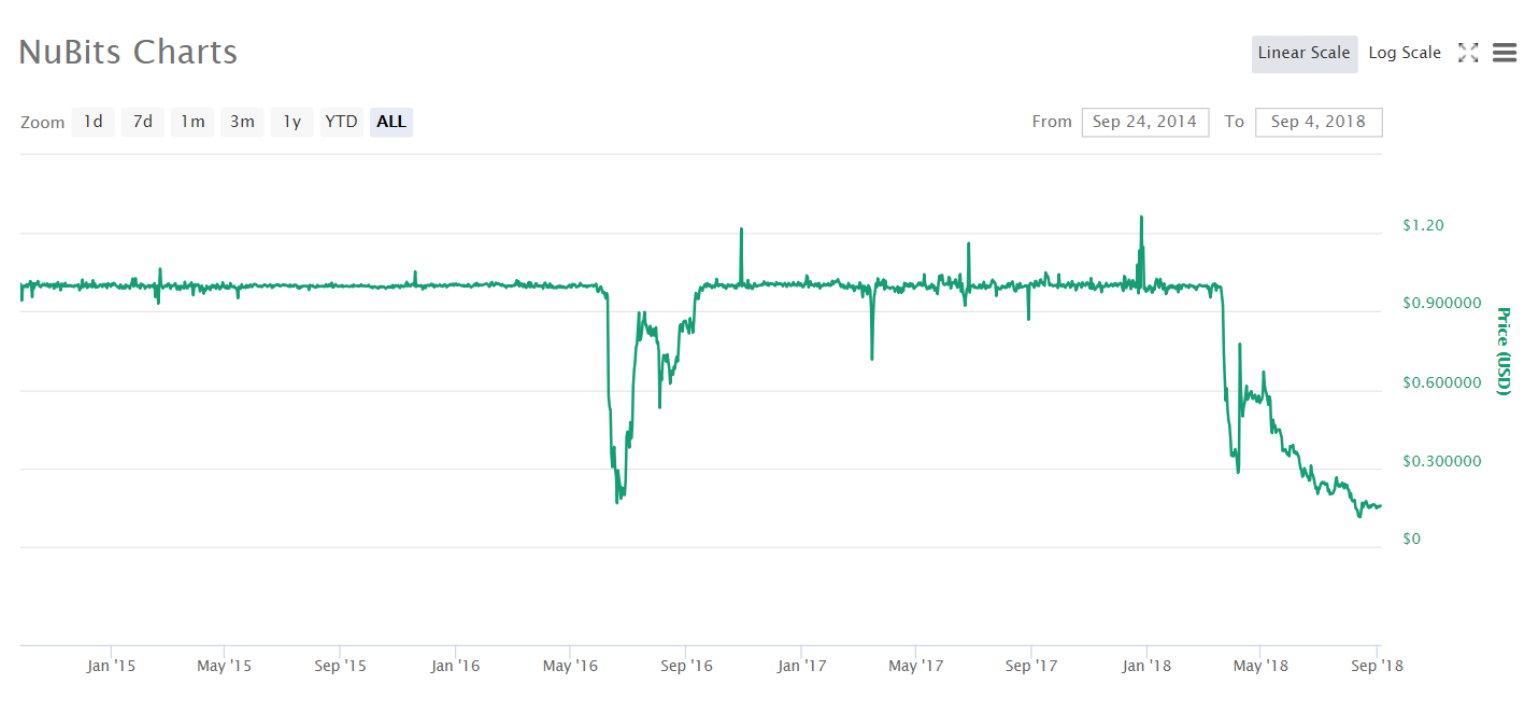
Task: Switch to Log Scale
Action: click(1404, 53)
